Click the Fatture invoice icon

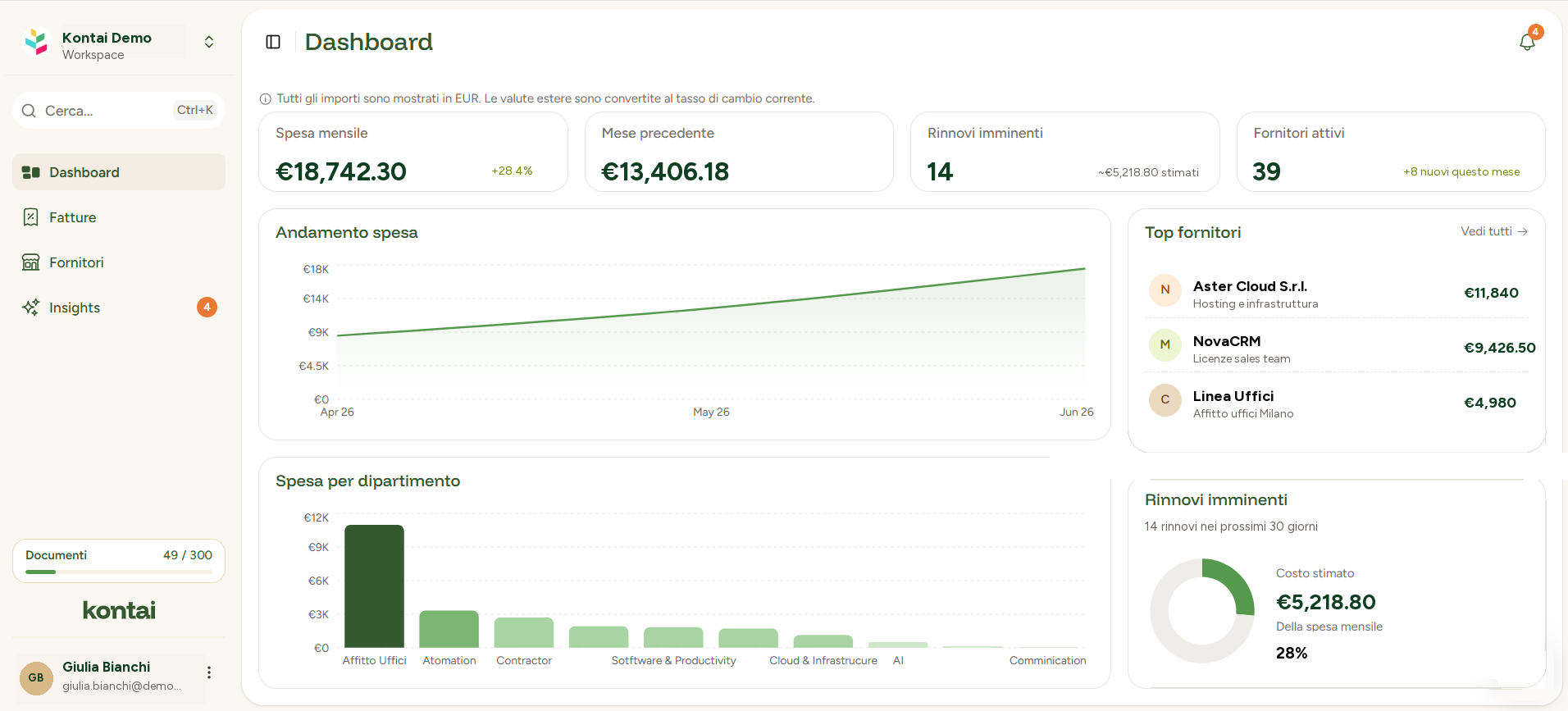31,217
